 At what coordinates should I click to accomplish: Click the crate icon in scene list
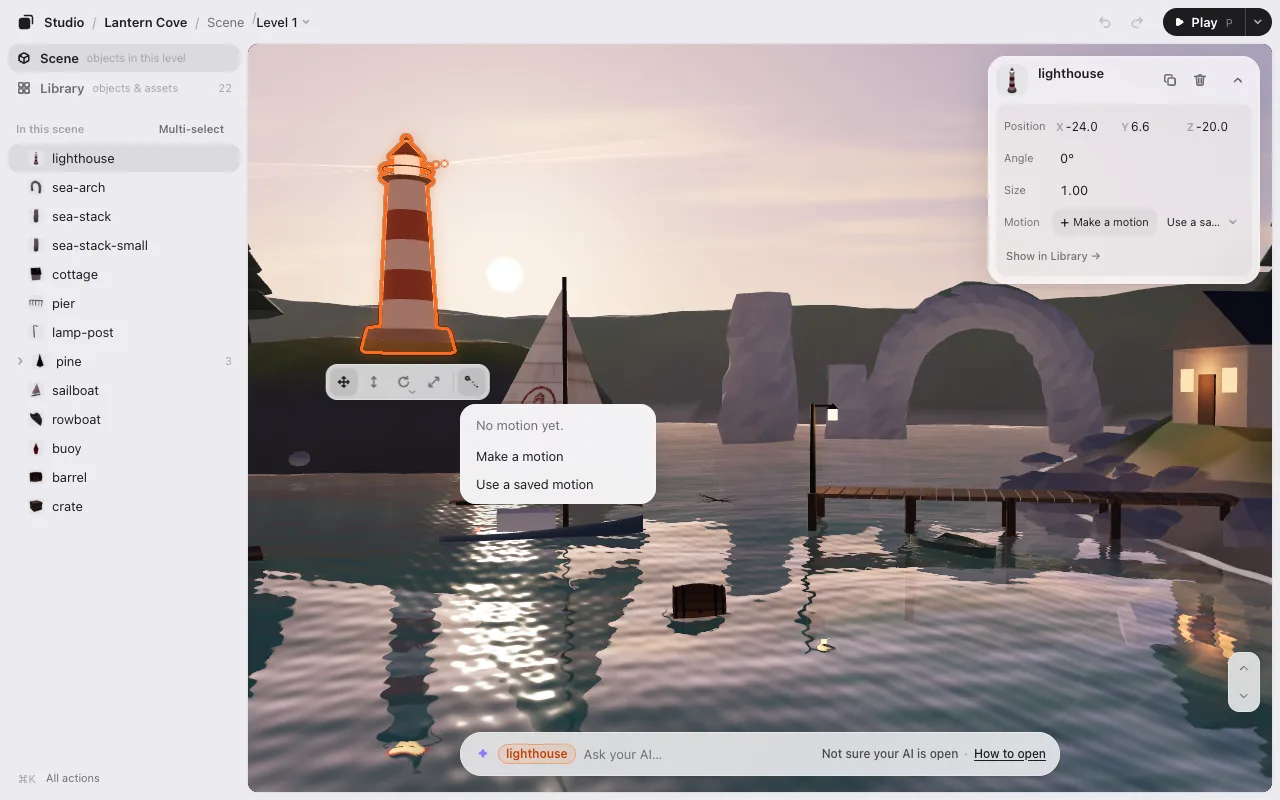(x=36, y=506)
